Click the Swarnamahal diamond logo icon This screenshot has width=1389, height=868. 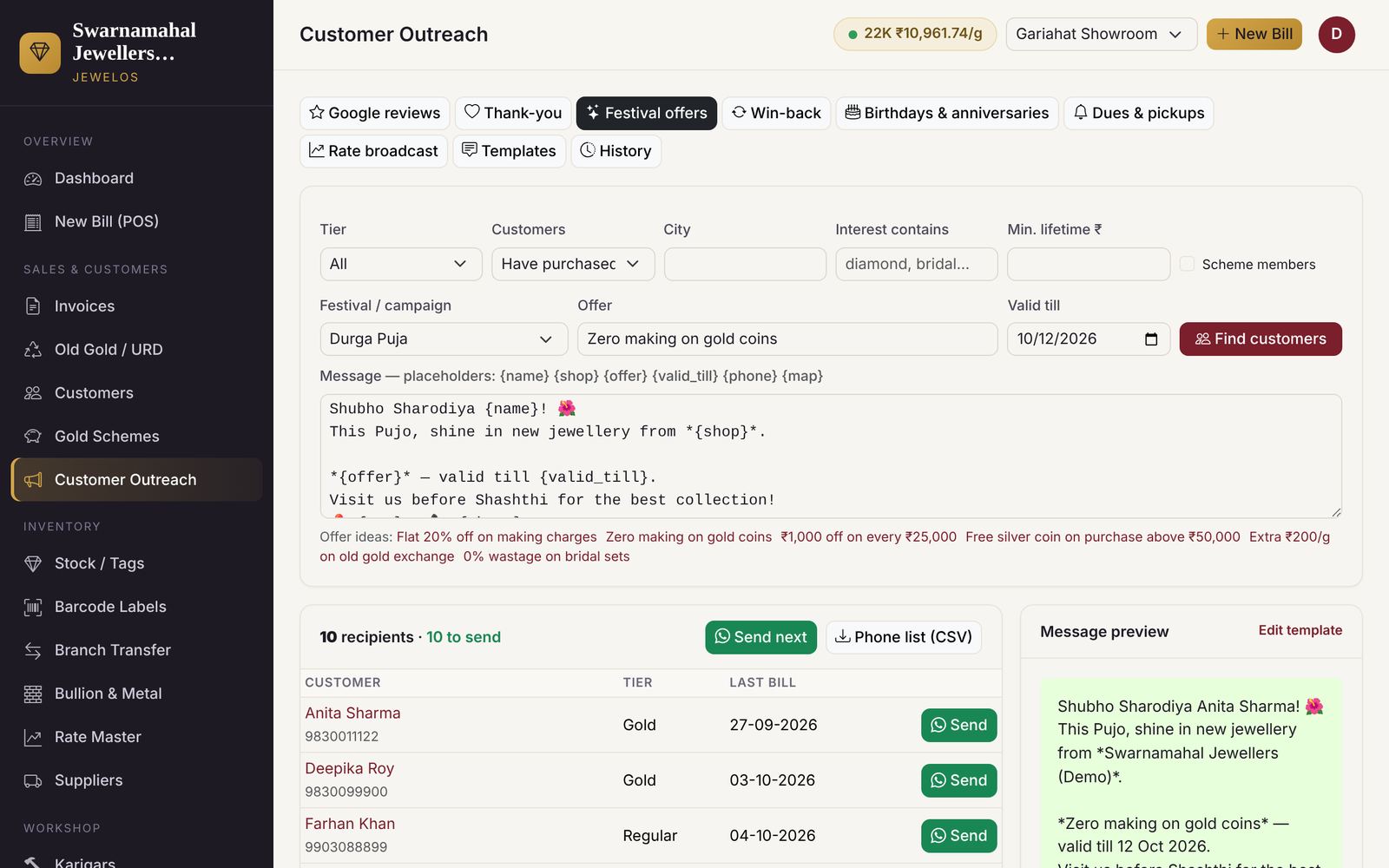[x=40, y=53]
